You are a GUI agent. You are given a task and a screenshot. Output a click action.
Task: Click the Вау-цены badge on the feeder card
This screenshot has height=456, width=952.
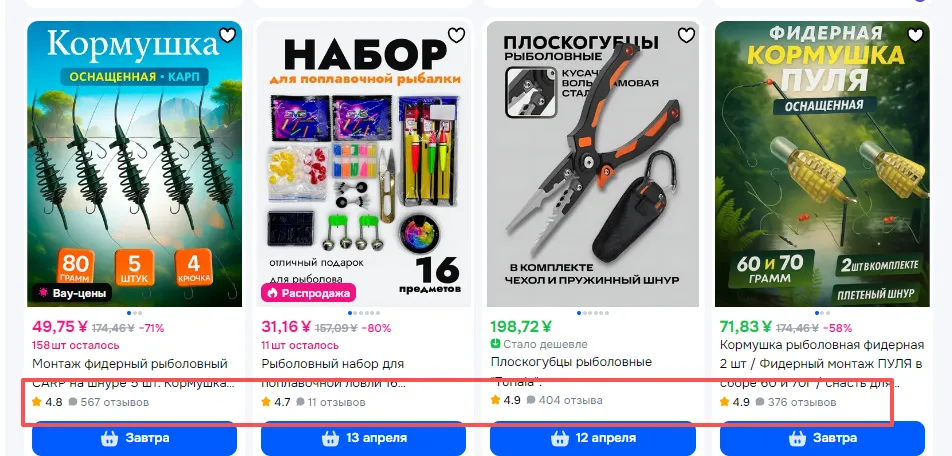pyautogui.click(x=72, y=293)
